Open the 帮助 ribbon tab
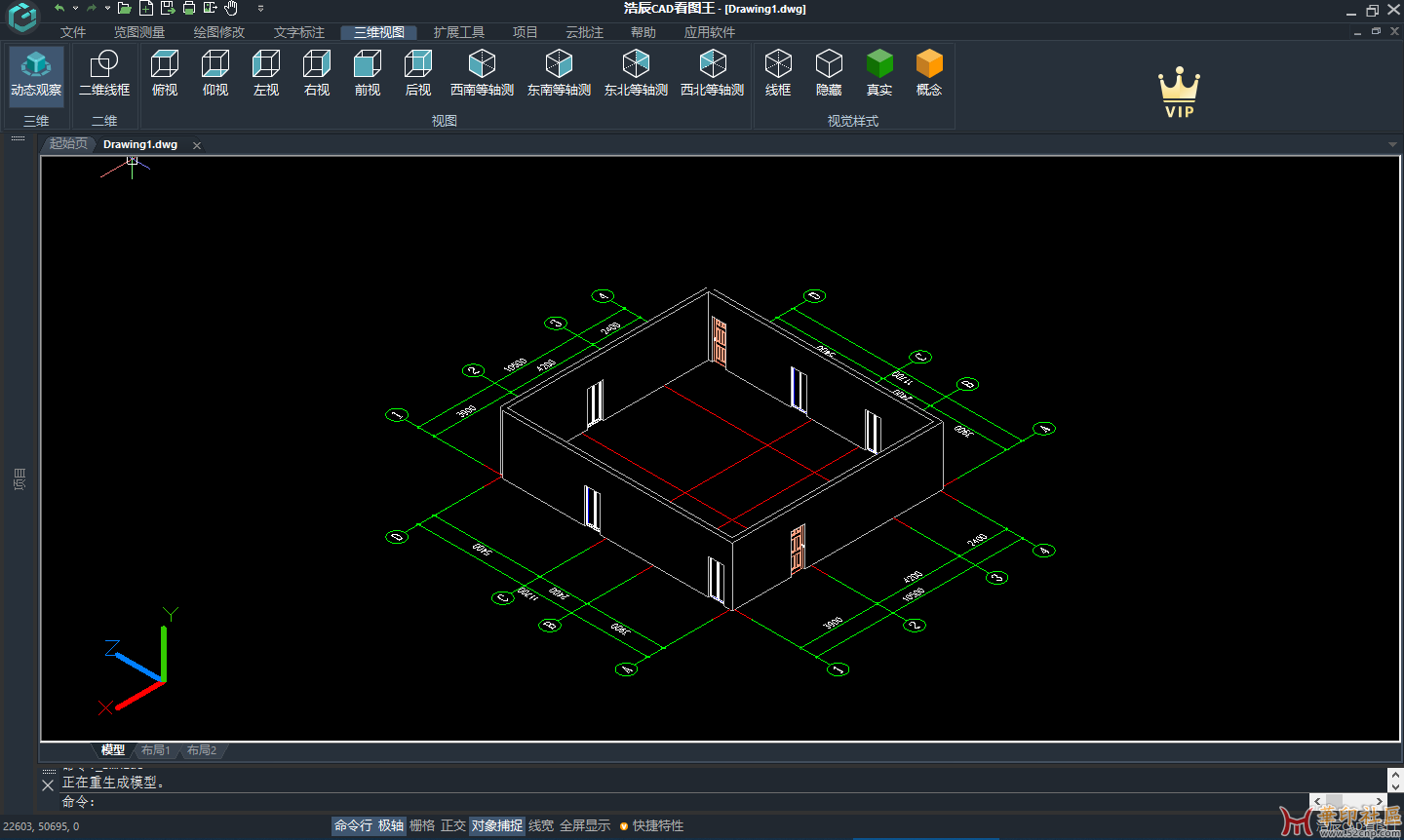Image resolution: width=1404 pixels, height=840 pixels. click(x=643, y=32)
